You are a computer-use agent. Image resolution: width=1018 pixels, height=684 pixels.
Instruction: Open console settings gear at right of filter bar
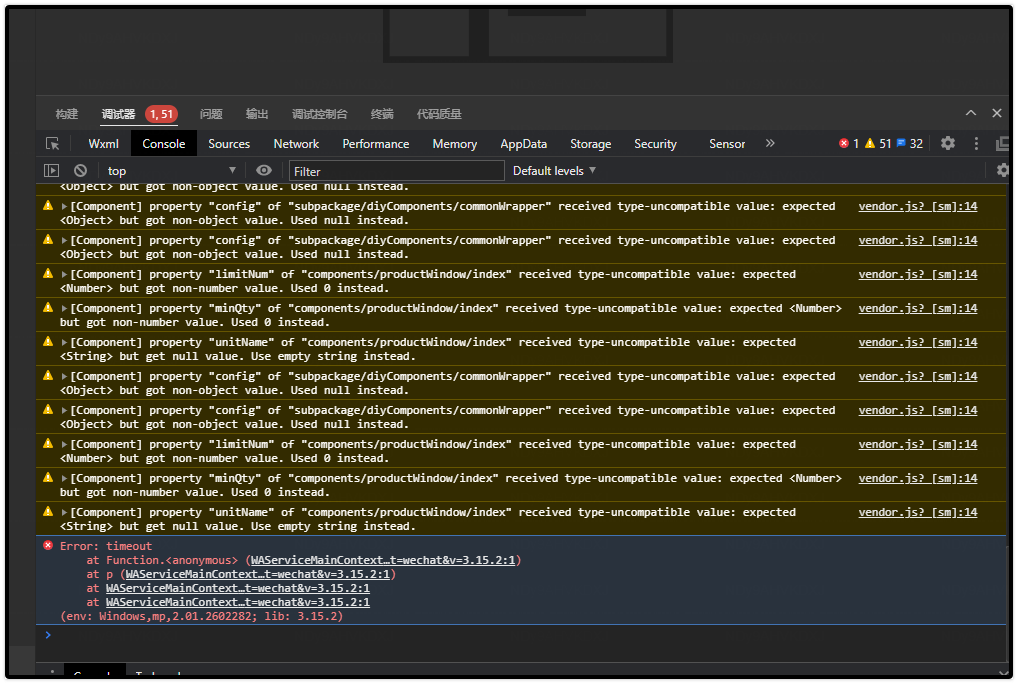pyautogui.click(x=1002, y=171)
